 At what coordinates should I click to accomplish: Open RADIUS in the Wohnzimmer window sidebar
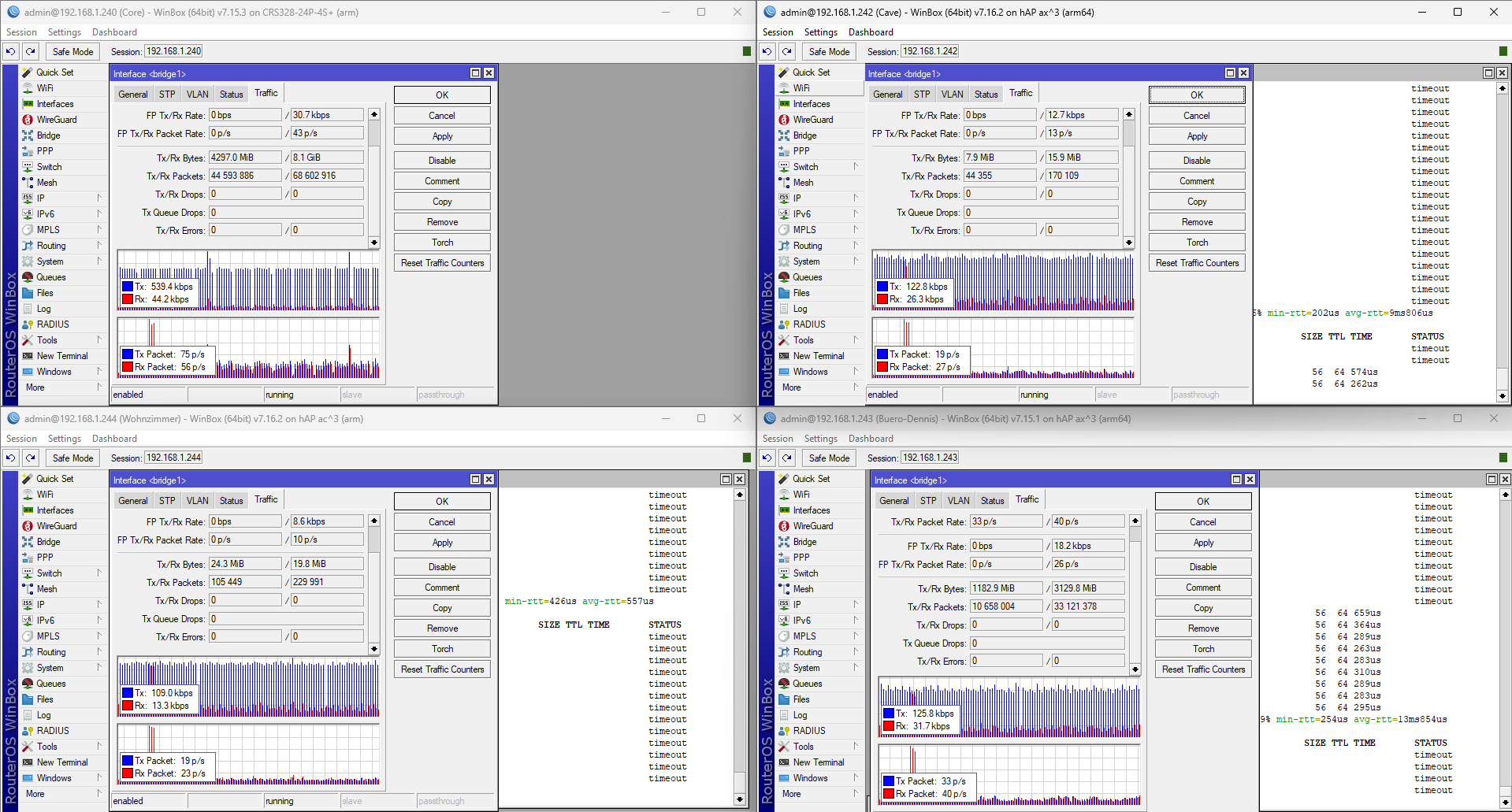(52, 731)
